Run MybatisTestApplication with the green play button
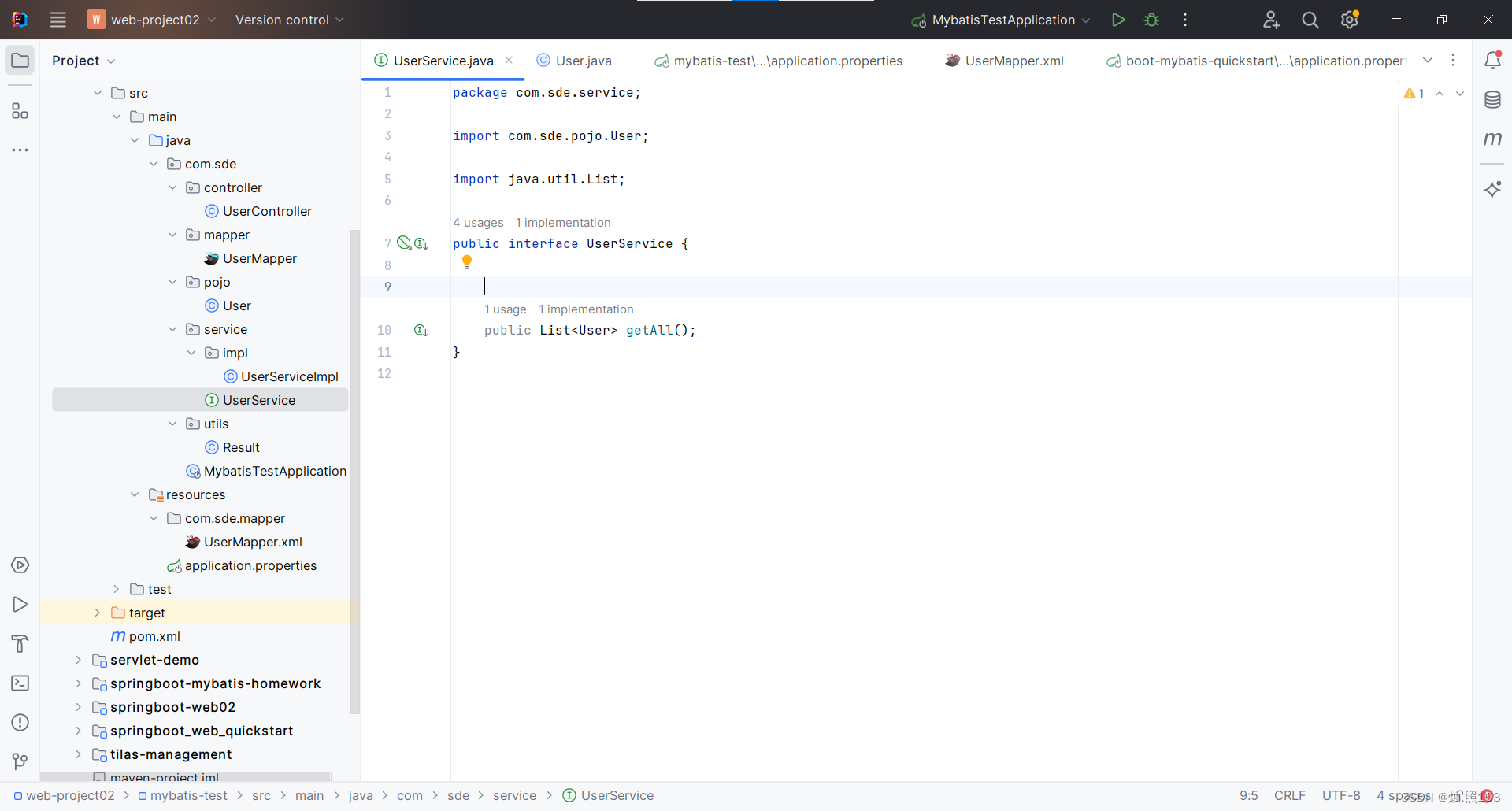Viewport: 1512px width, 811px height. 1117,20
